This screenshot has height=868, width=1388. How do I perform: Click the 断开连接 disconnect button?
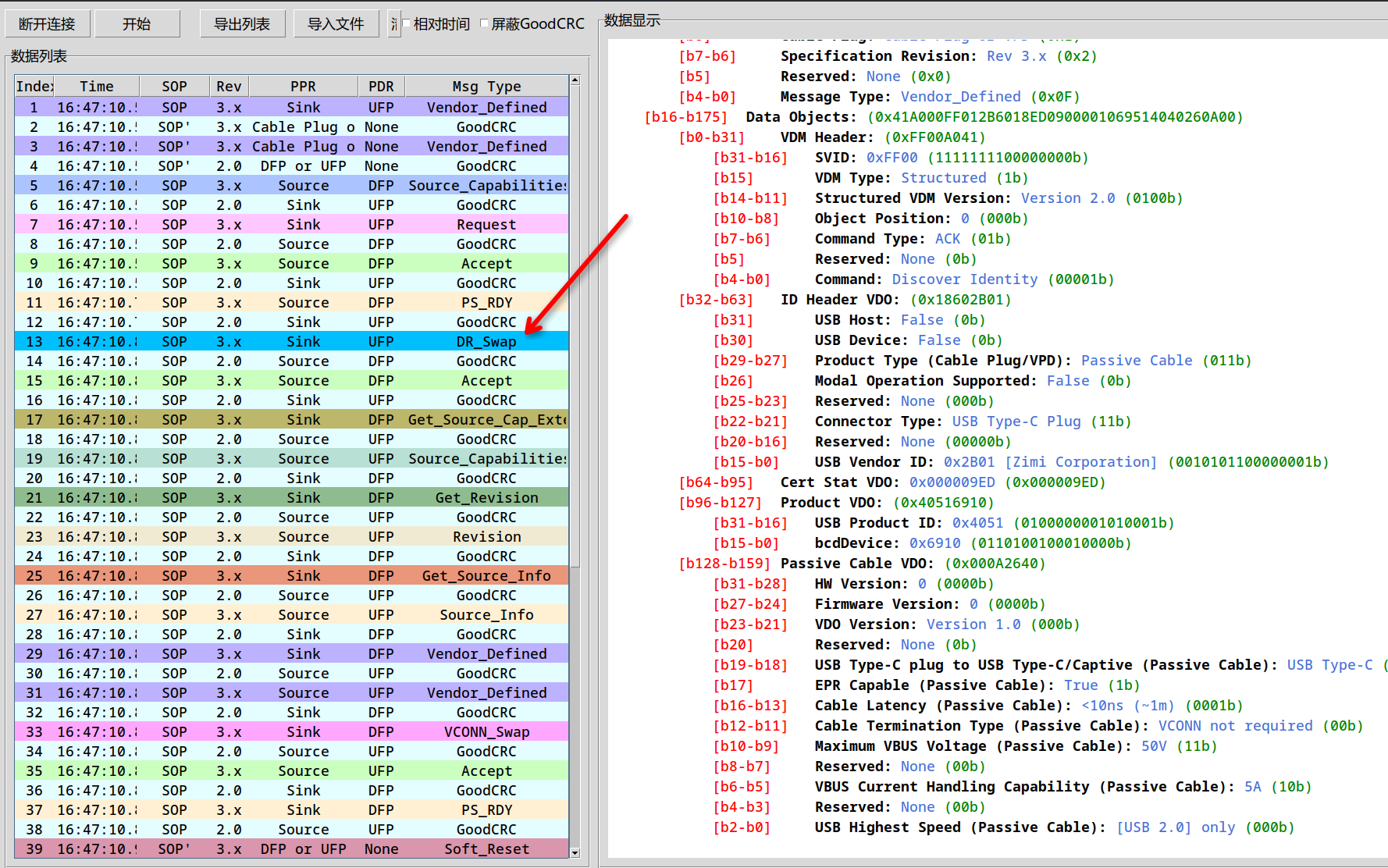[47, 23]
